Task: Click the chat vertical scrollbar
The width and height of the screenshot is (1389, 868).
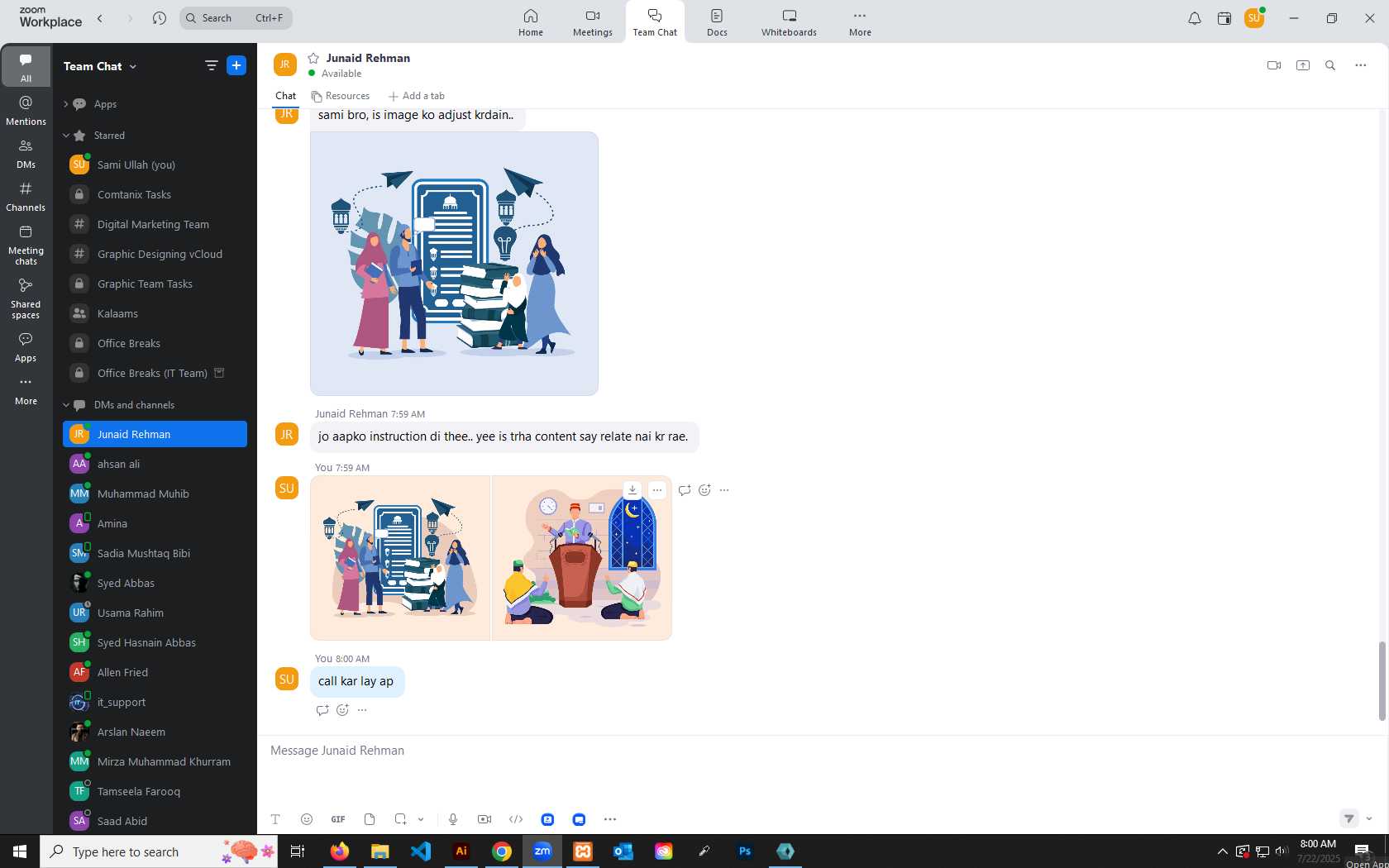Action: click(x=1382, y=681)
